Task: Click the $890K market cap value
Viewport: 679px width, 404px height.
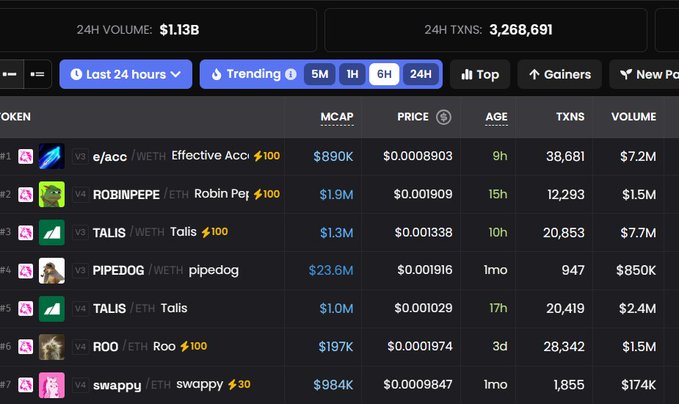Action: pyautogui.click(x=333, y=156)
